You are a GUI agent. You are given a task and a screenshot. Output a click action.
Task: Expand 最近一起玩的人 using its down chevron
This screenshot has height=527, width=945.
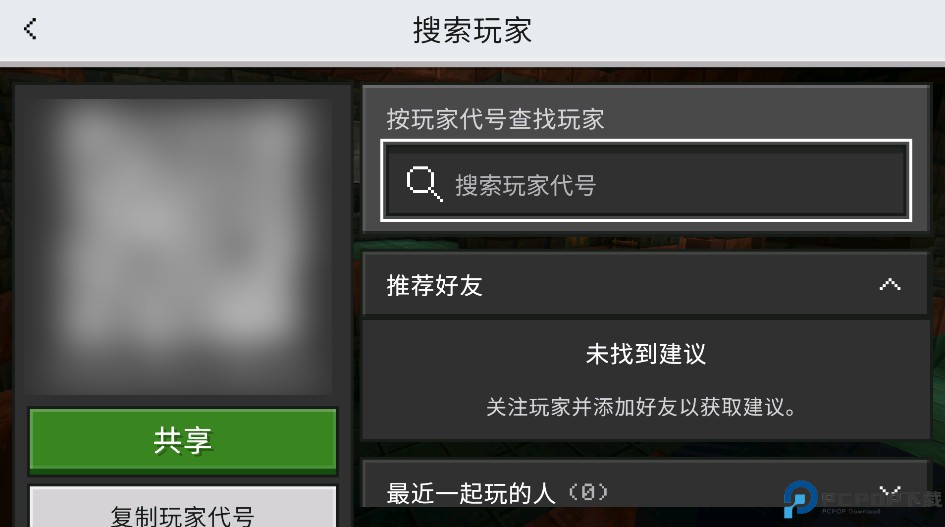(890, 491)
